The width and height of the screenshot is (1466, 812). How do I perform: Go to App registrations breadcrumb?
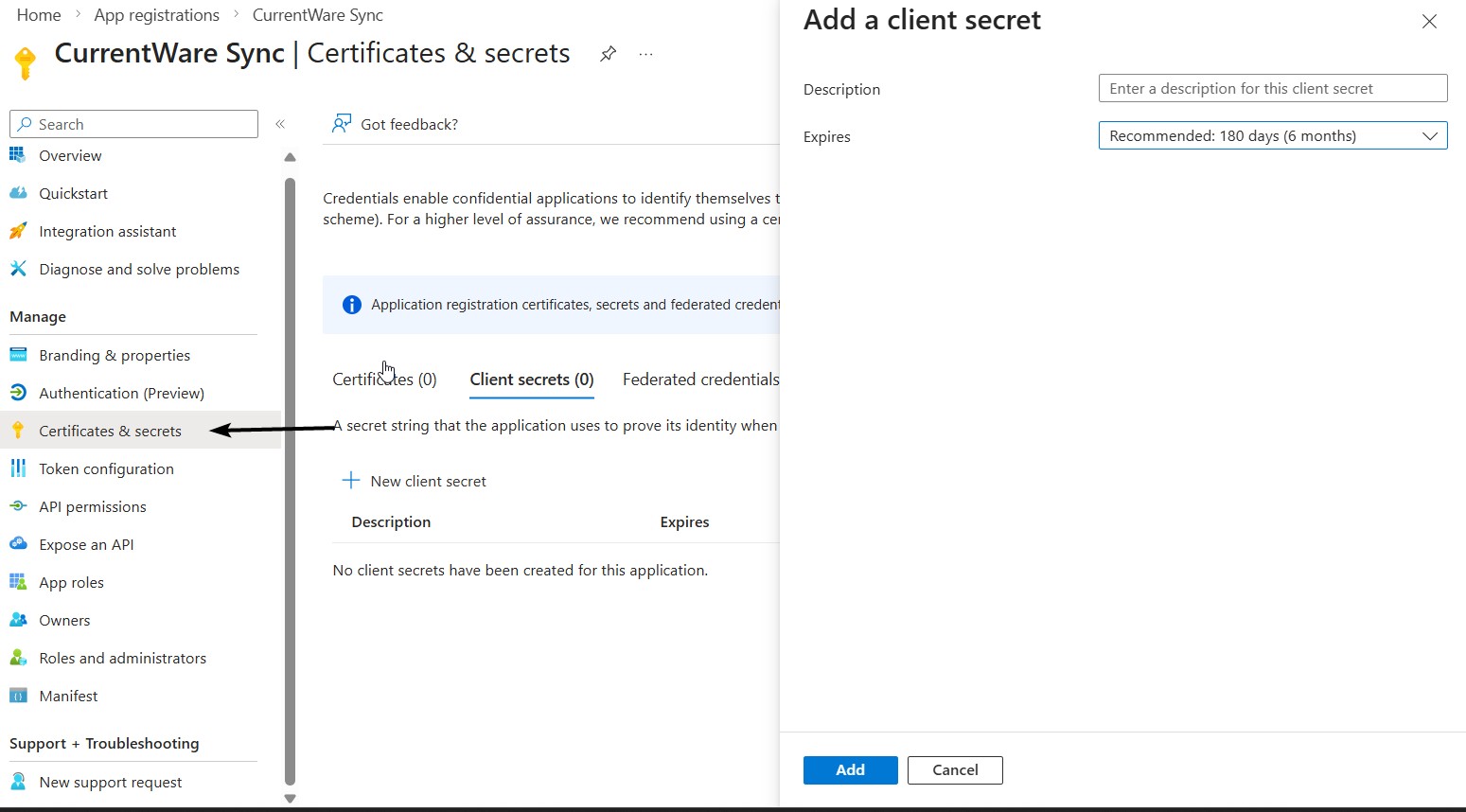tap(157, 15)
